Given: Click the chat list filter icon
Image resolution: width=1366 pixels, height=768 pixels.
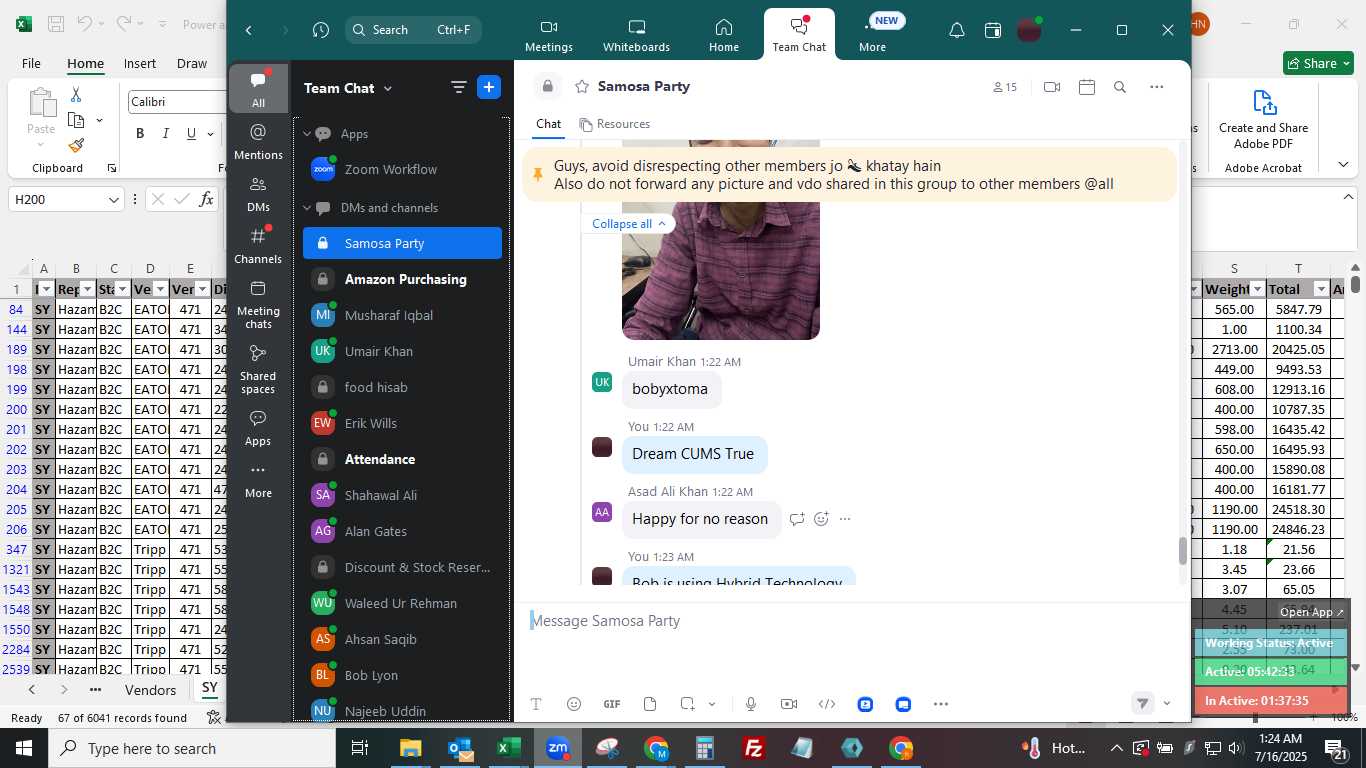Looking at the screenshot, I should point(459,88).
